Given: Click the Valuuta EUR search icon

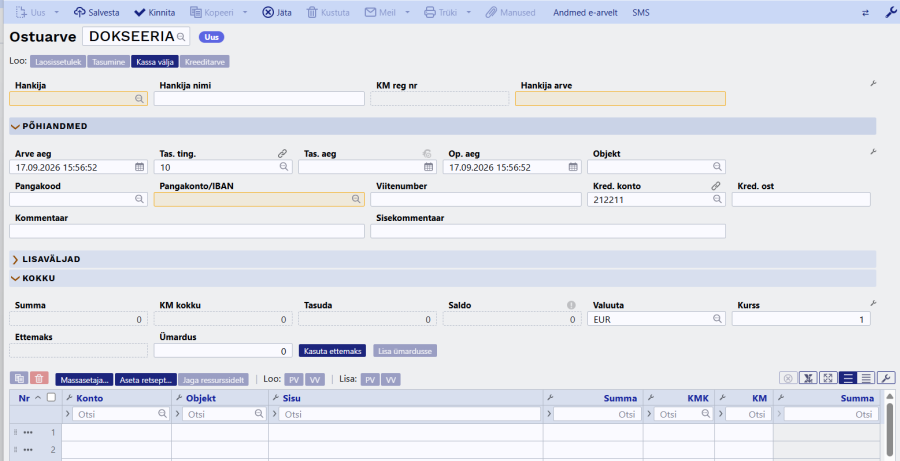Looking at the screenshot, I should (x=717, y=319).
